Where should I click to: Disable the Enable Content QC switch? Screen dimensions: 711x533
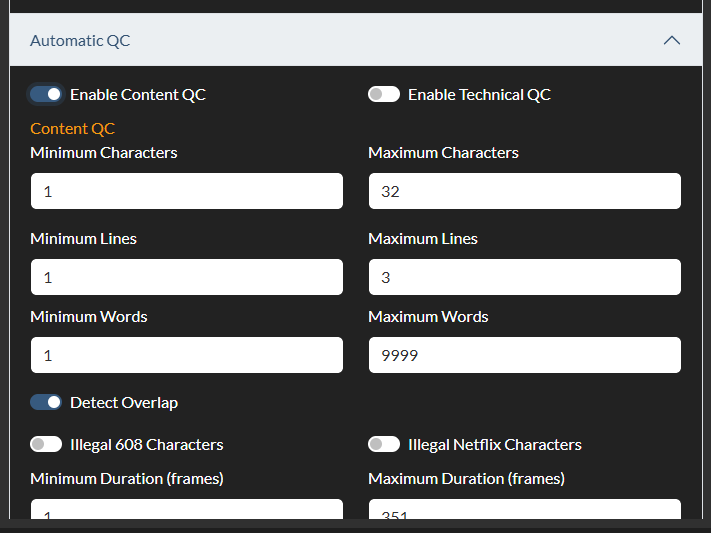(x=46, y=94)
